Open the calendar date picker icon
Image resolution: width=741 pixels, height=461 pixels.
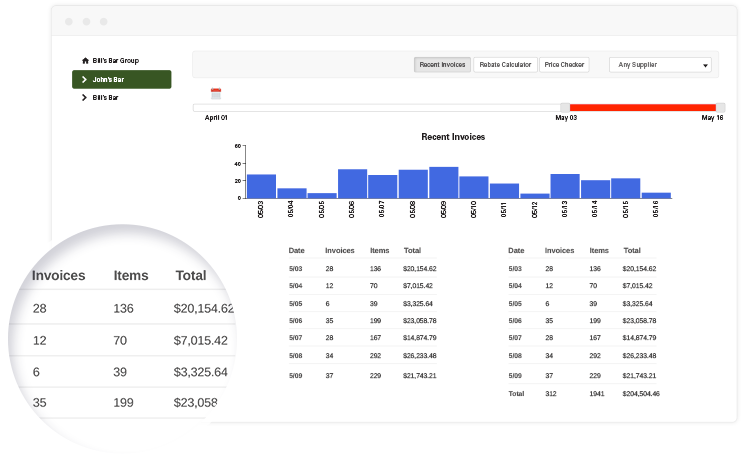[215, 94]
